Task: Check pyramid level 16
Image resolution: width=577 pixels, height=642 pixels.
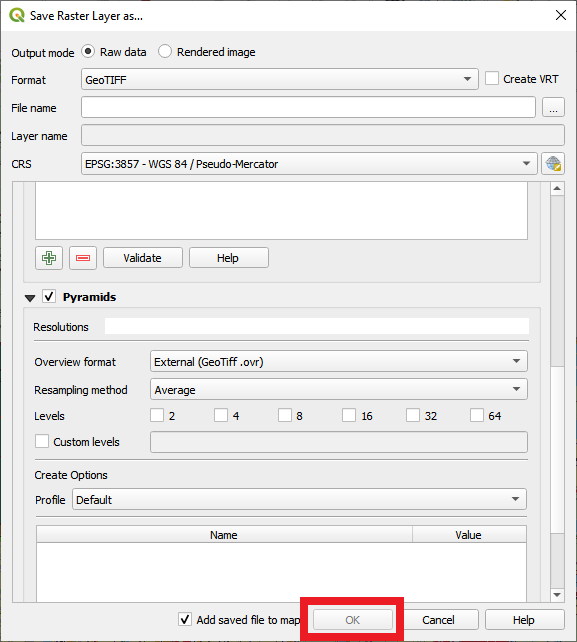Action: 349,415
